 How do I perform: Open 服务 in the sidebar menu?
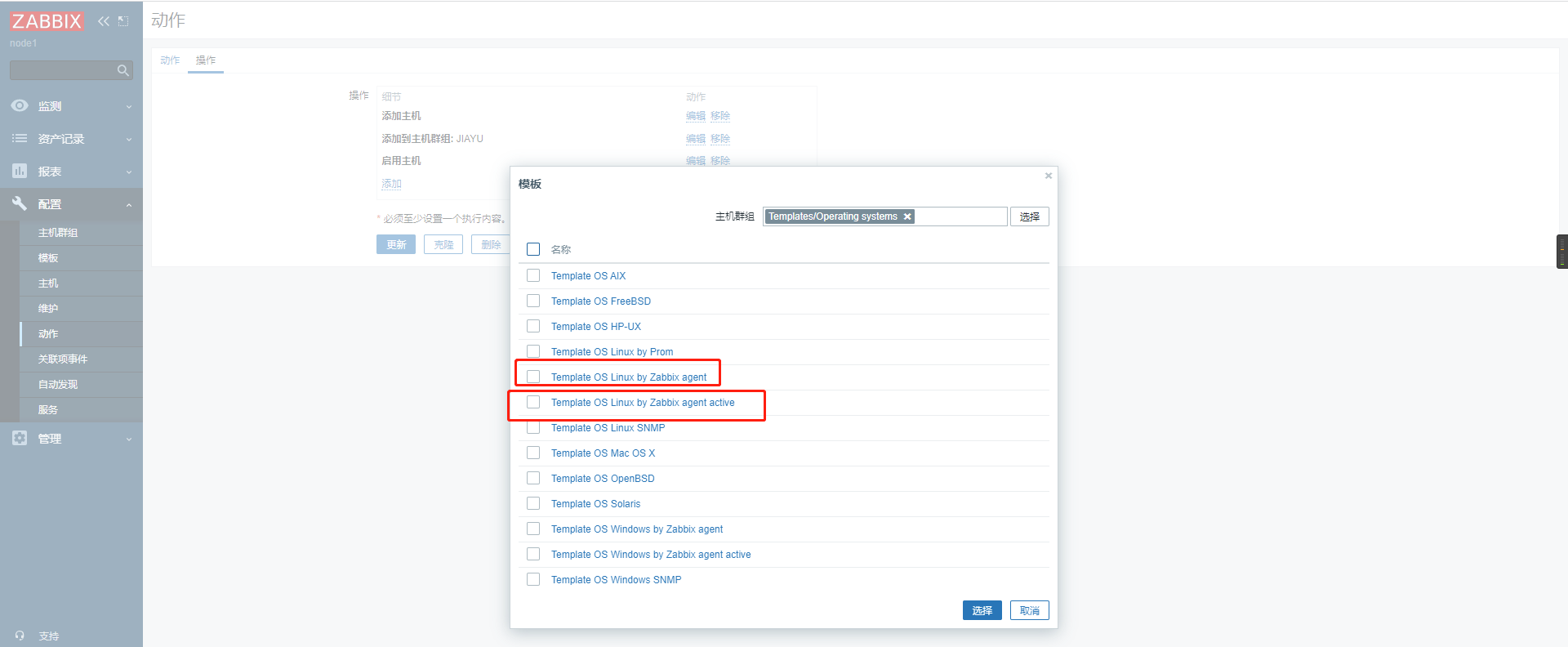(x=48, y=410)
